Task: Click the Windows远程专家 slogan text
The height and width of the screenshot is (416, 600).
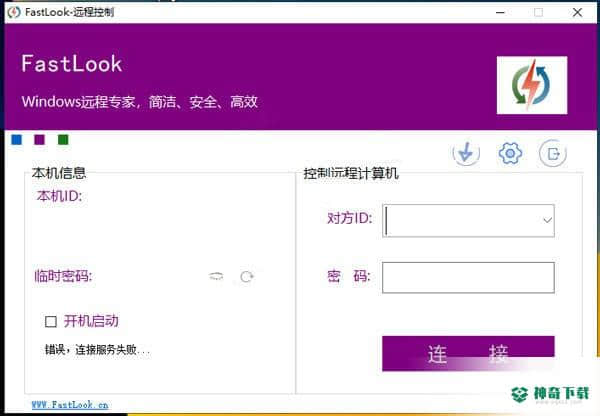Action: [140, 102]
